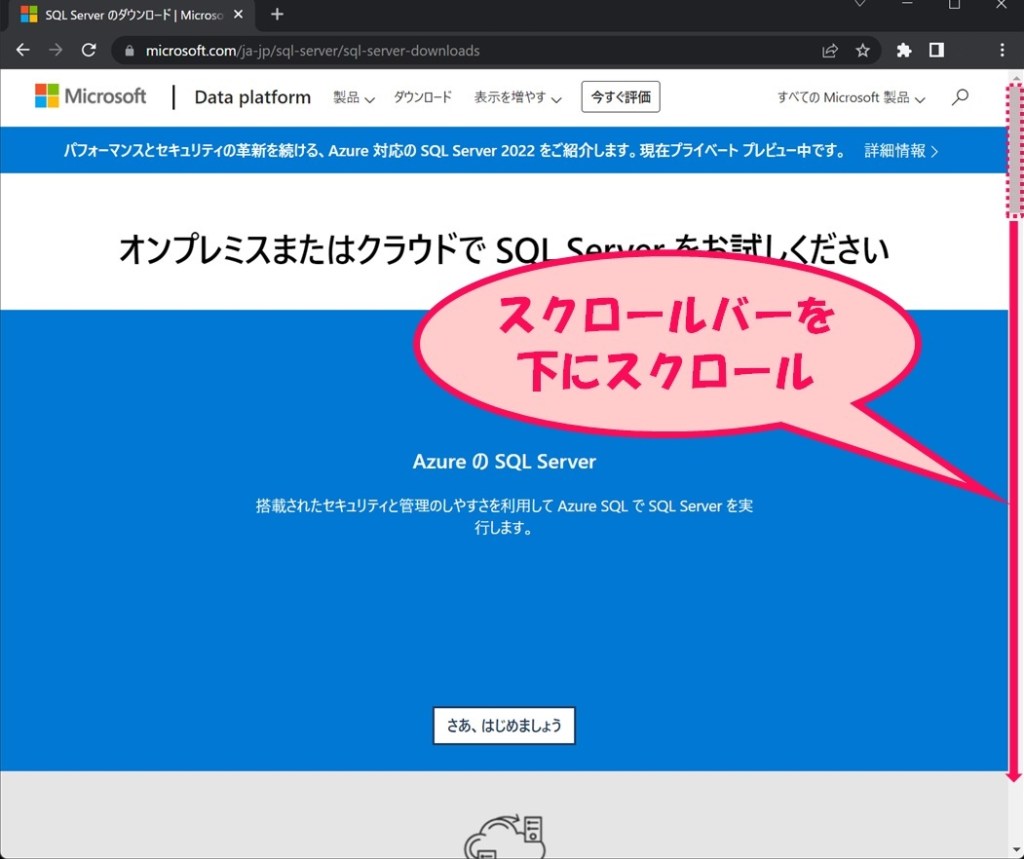The image size is (1024, 859).
Task: Click the 今すぐ評価 button
Action: click(x=620, y=97)
